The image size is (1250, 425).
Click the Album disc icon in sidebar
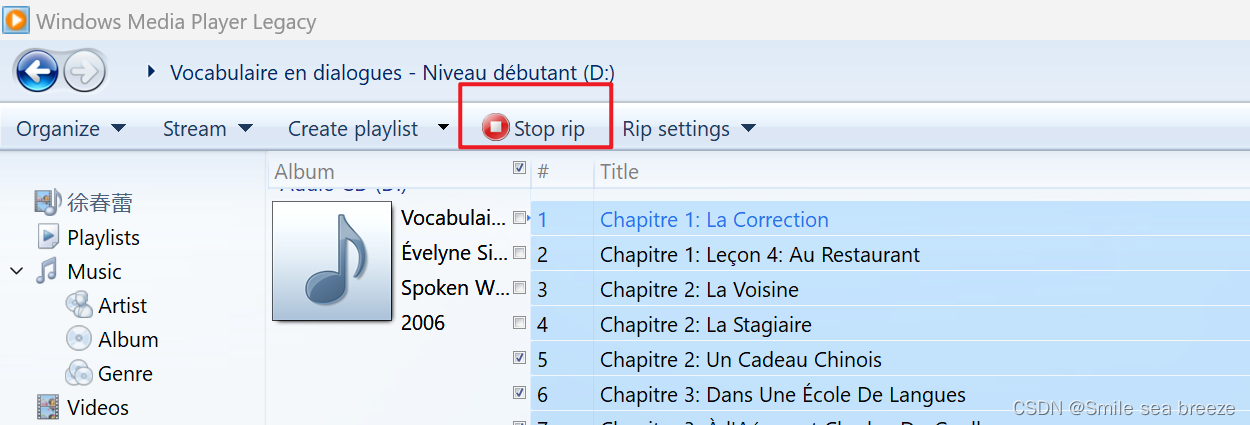pyautogui.click(x=79, y=339)
